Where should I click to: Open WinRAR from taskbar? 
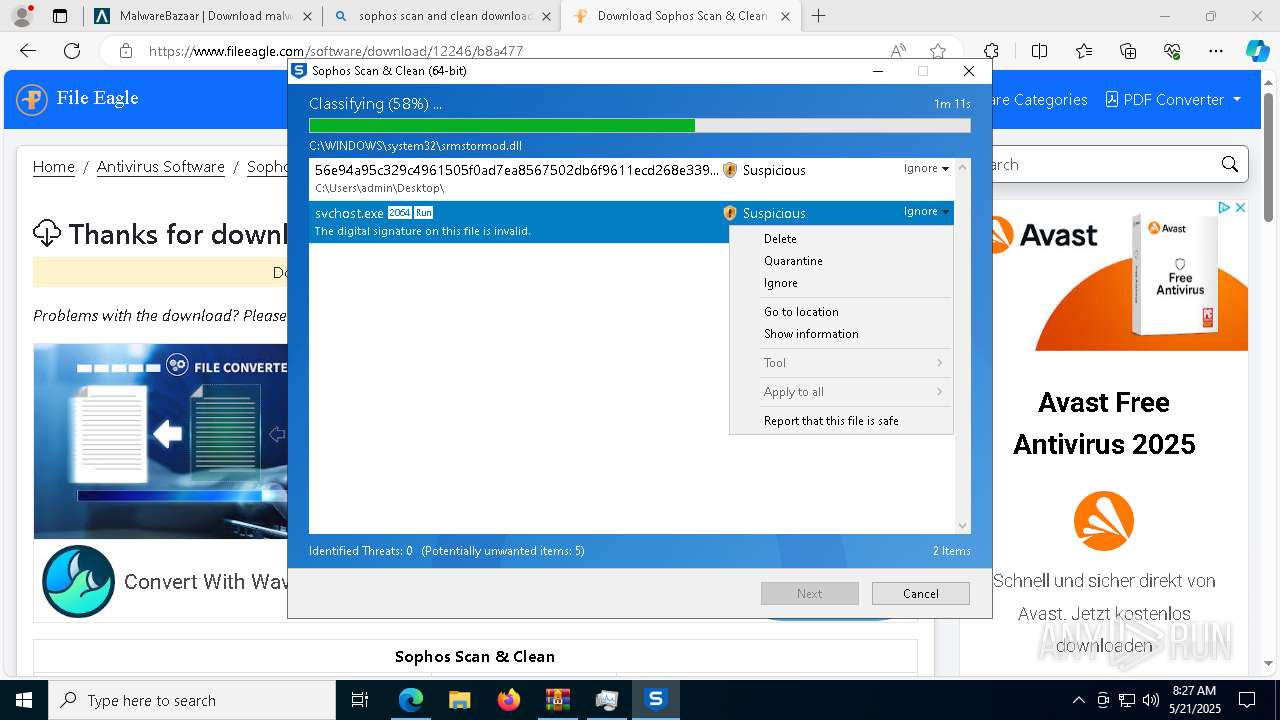pyautogui.click(x=557, y=700)
